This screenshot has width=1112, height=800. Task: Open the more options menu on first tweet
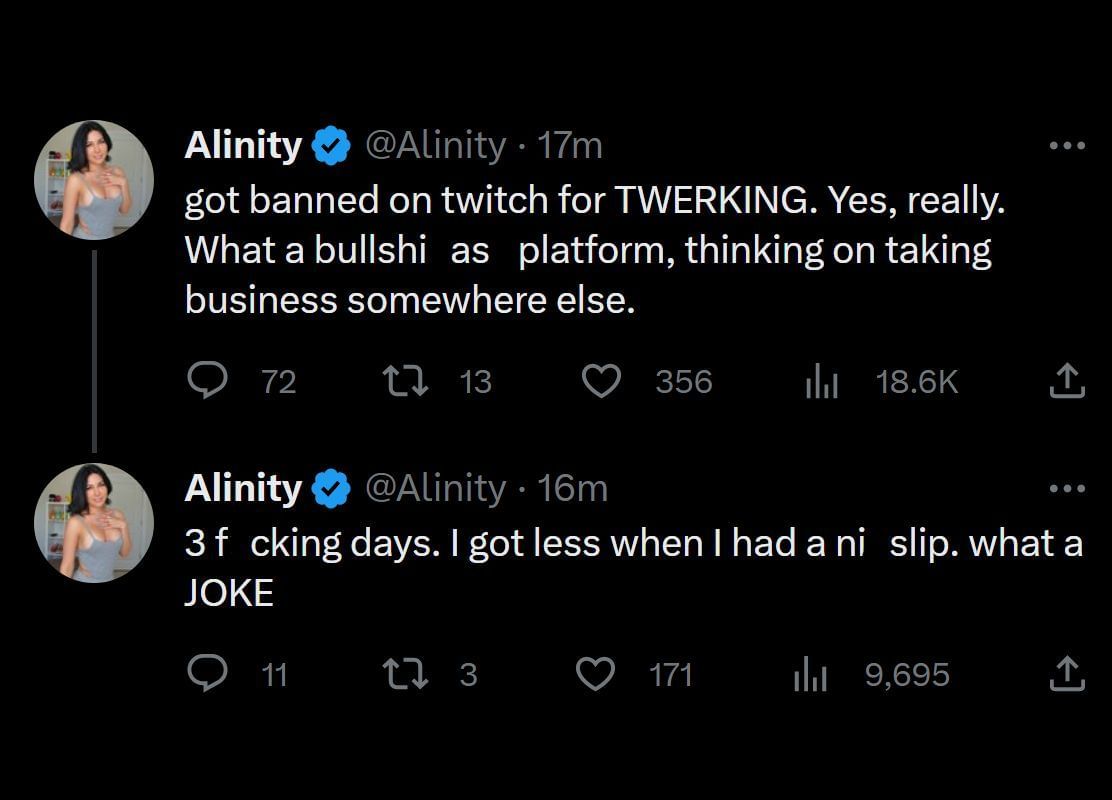click(1069, 144)
